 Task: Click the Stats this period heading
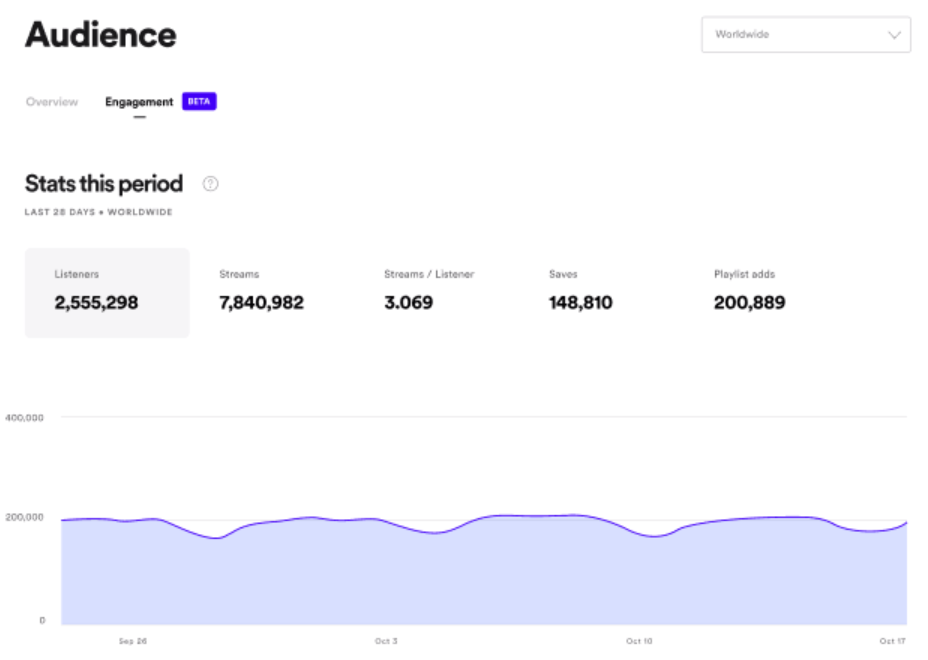click(104, 184)
